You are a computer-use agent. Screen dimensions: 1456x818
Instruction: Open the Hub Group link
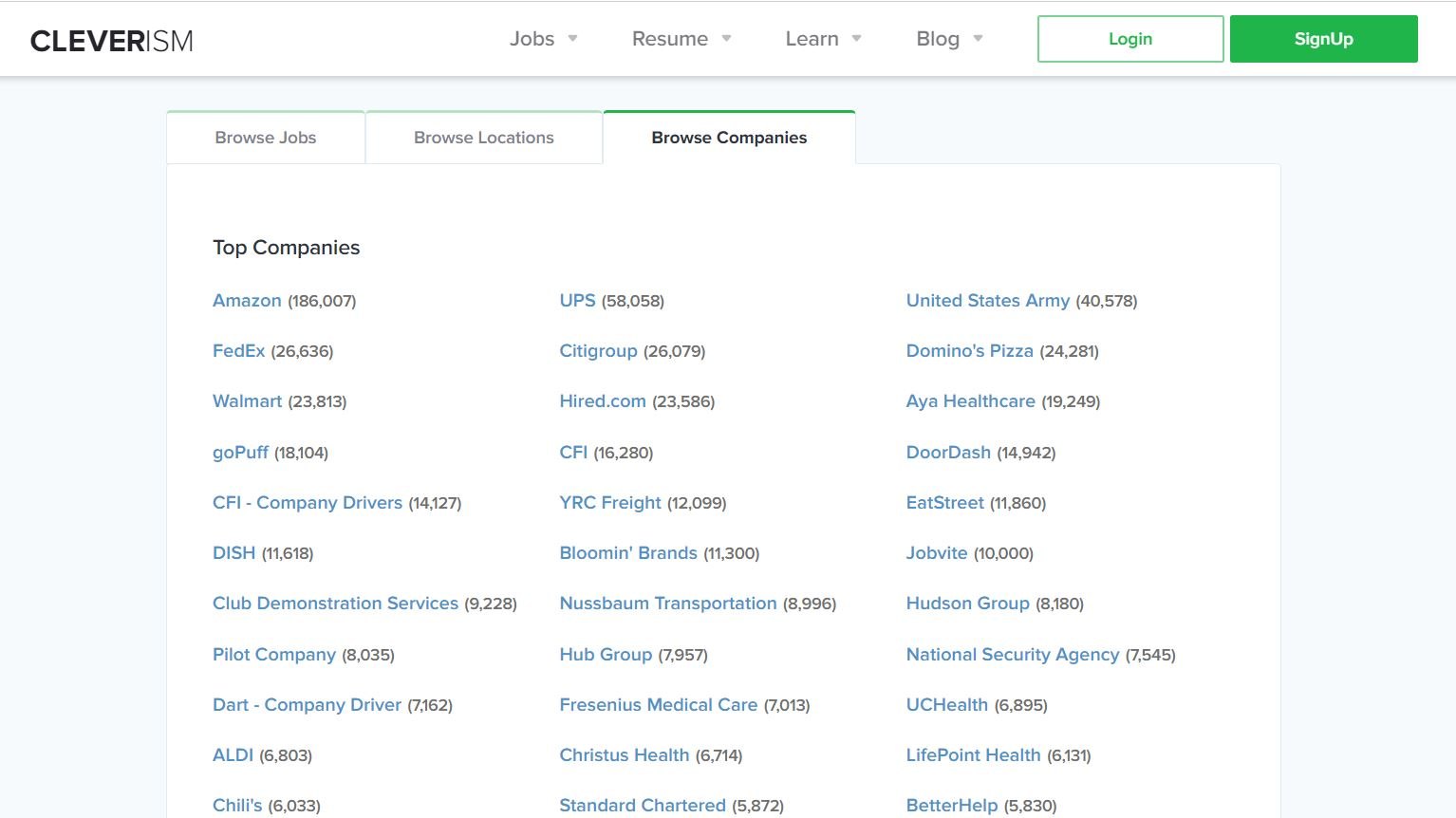click(x=606, y=655)
